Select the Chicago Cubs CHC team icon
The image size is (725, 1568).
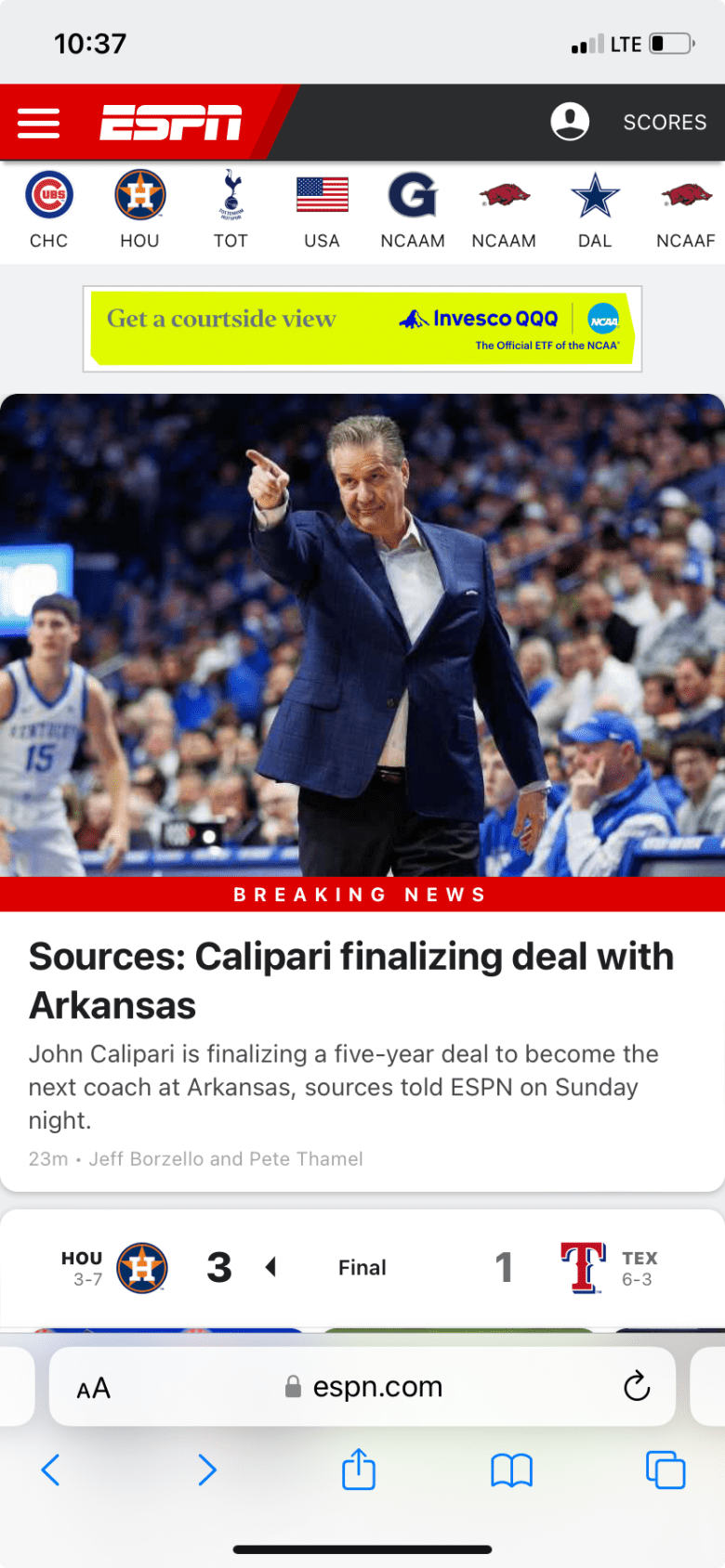click(x=48, y=211)
